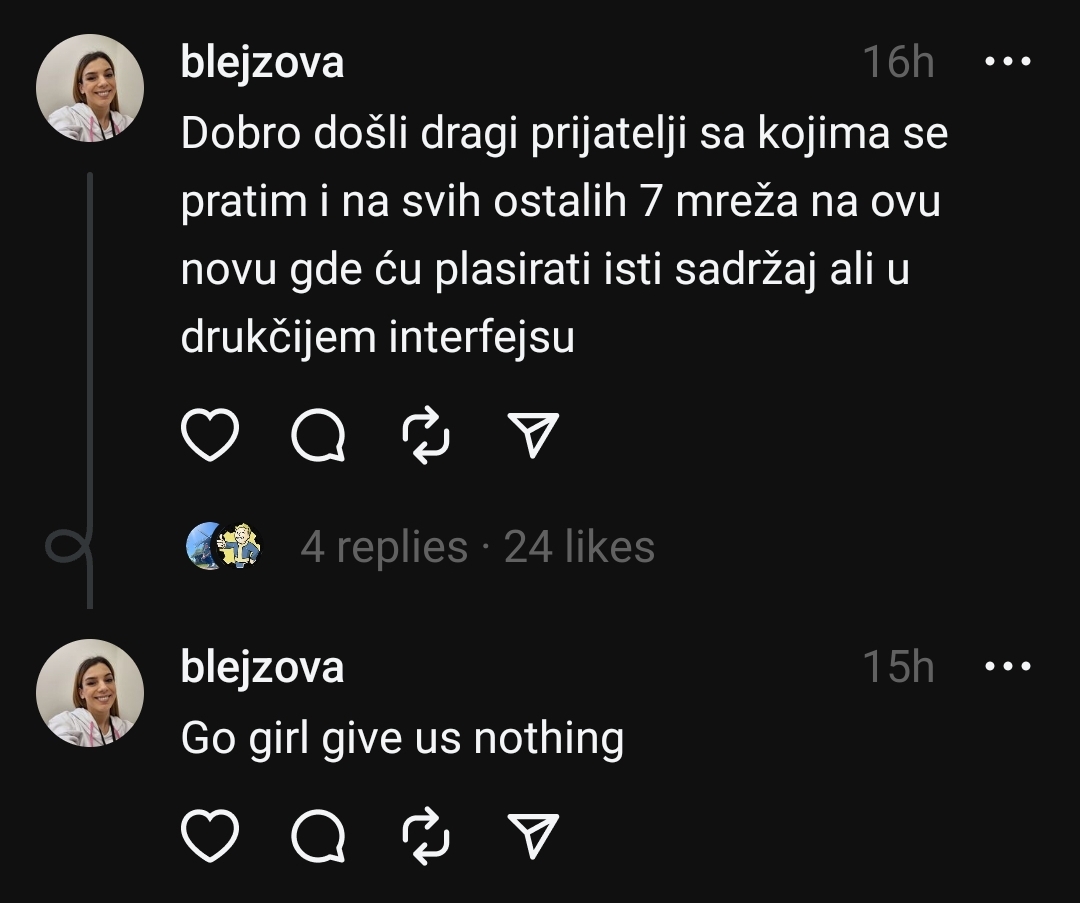The height and width of the screenshot is (903, 1080).
Task: Open the 'Go girl give us nothing' text
Action: 402,738
